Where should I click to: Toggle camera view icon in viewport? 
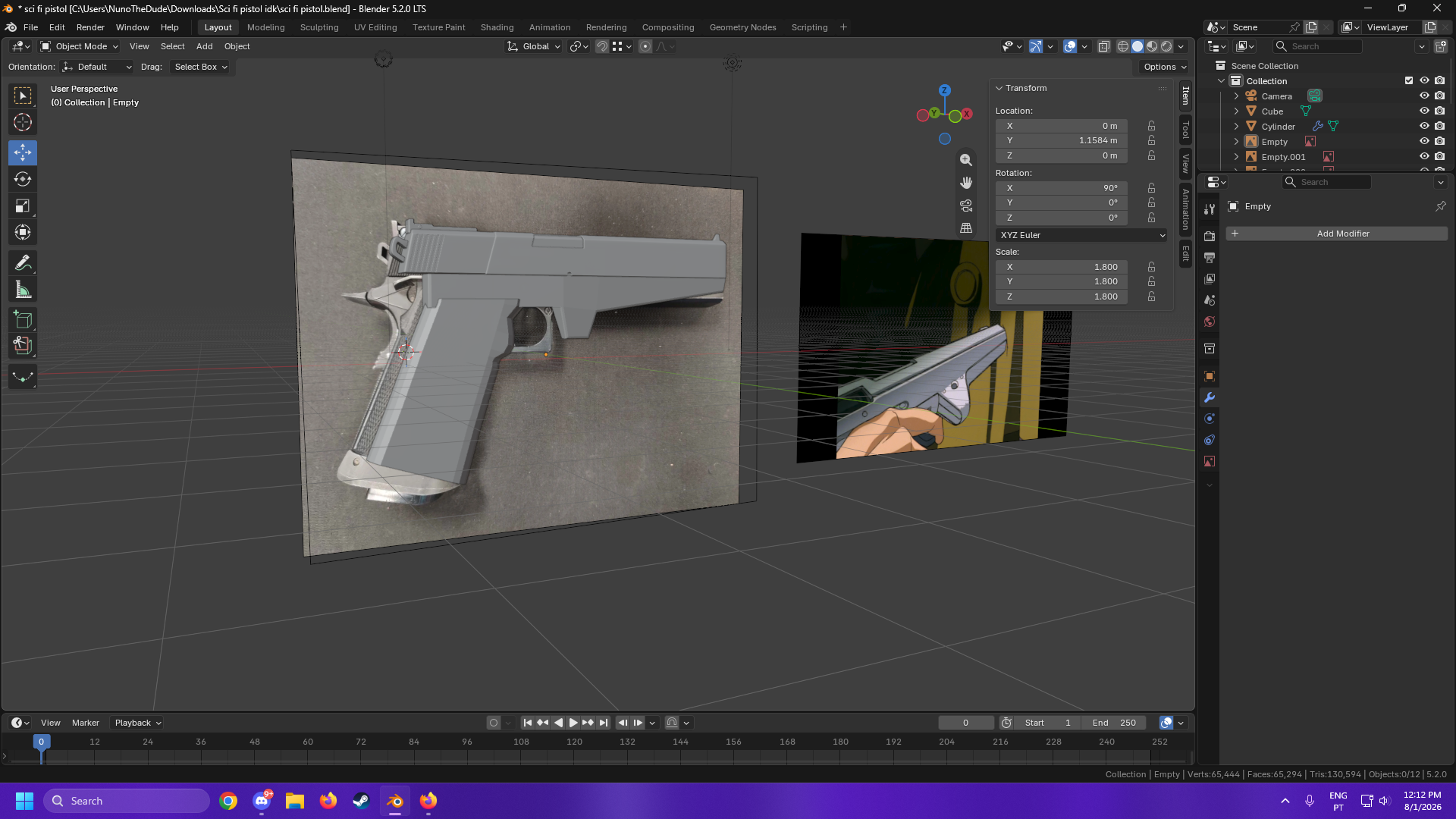pos(966,206)
